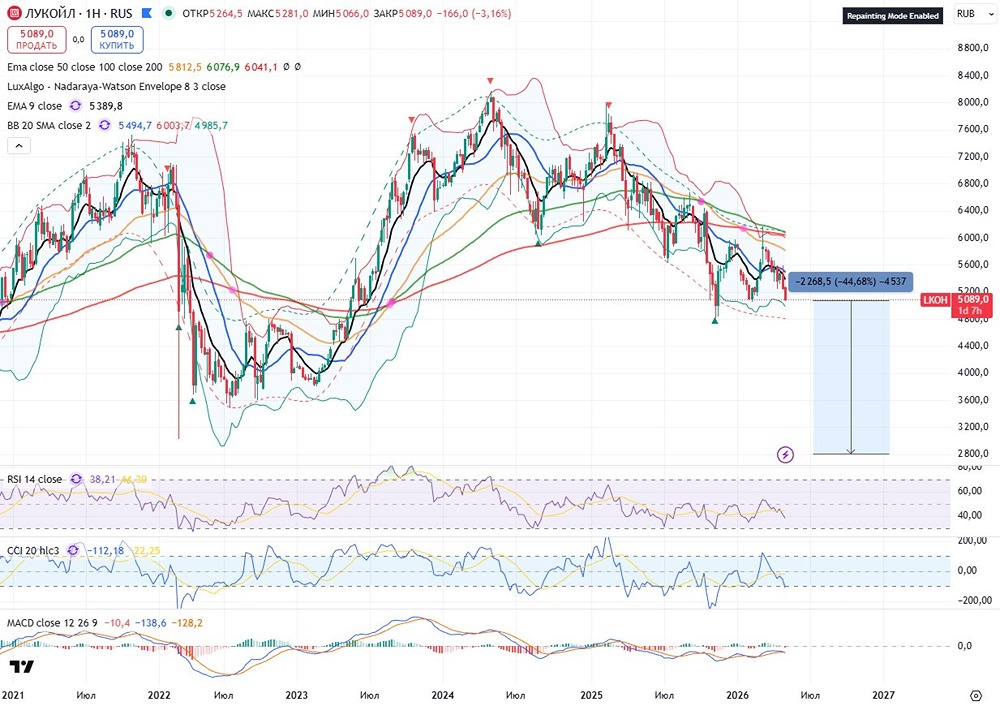Collapse the indicator legend with chevron button
1000x706 pixels.
tap(19, 146)
